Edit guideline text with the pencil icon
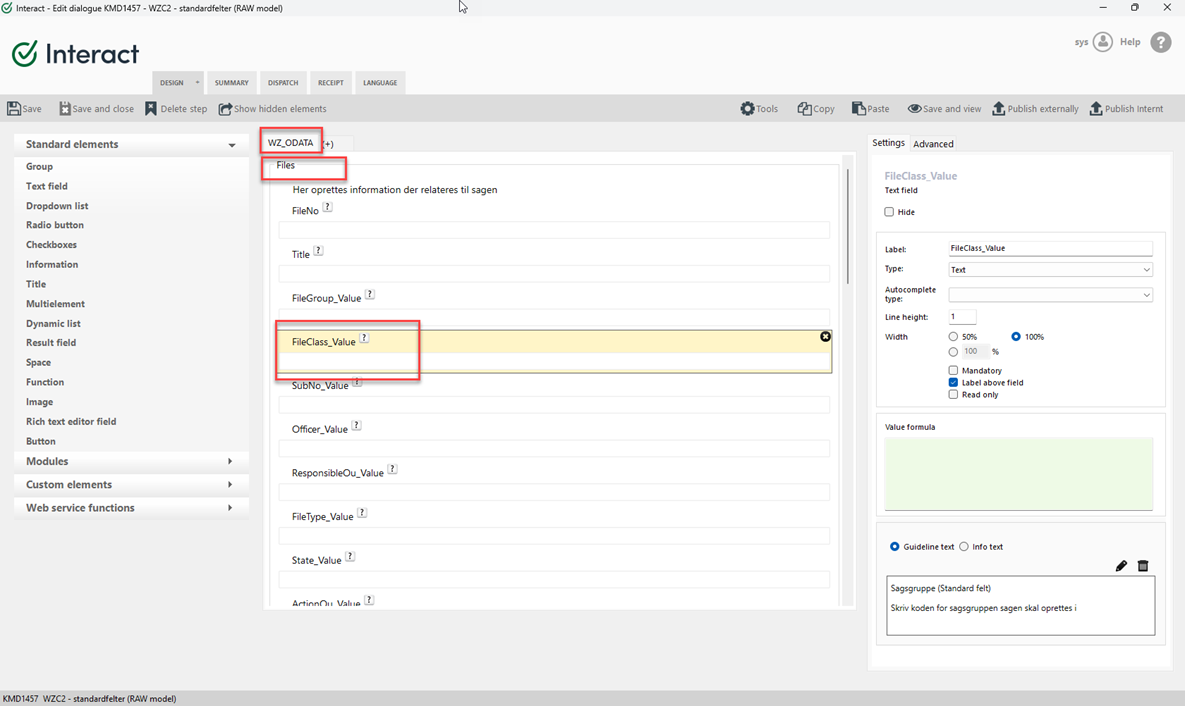The image size is (1185, 706). [x=1121, y=566]
